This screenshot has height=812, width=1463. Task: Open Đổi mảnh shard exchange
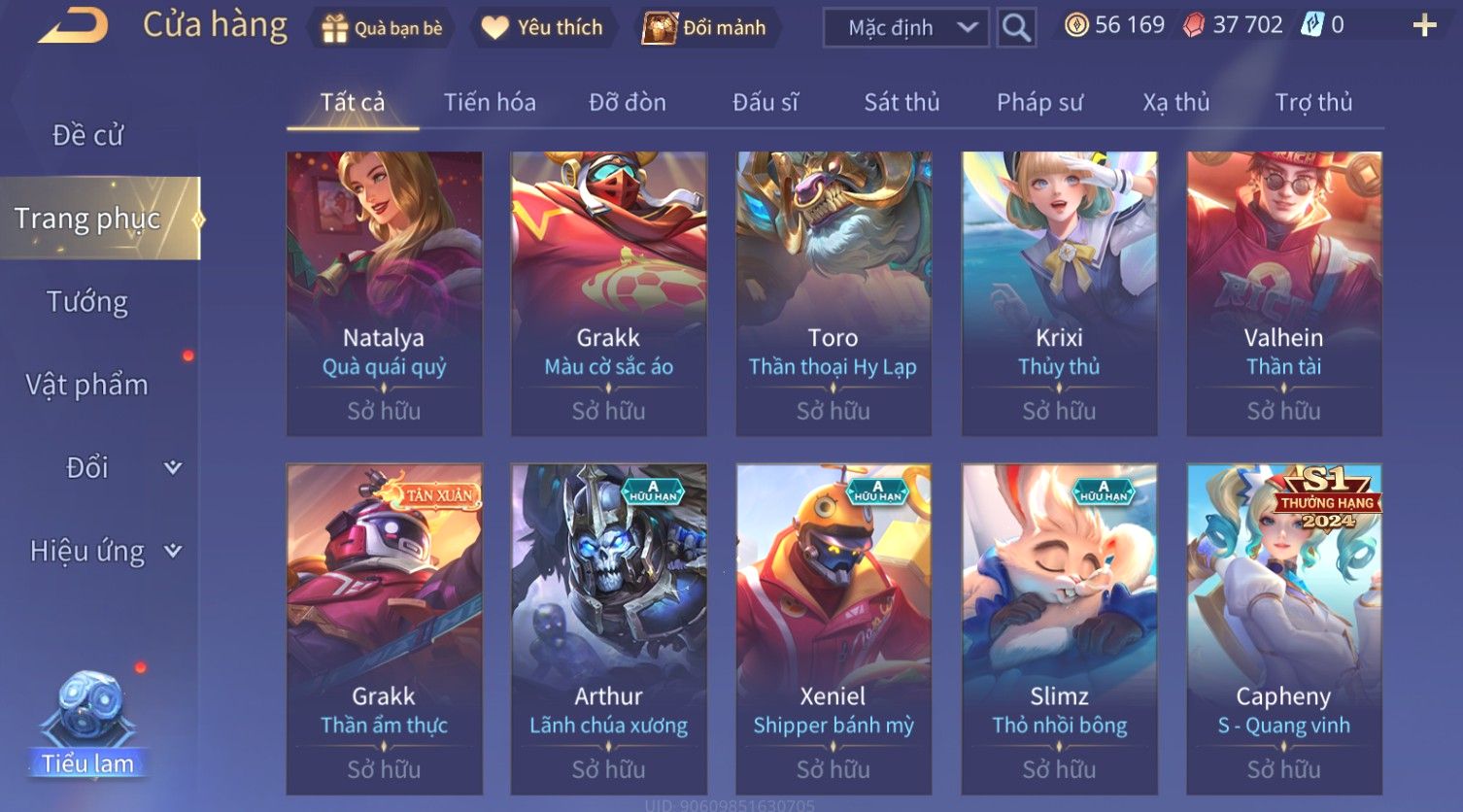[x=704, y=27]
